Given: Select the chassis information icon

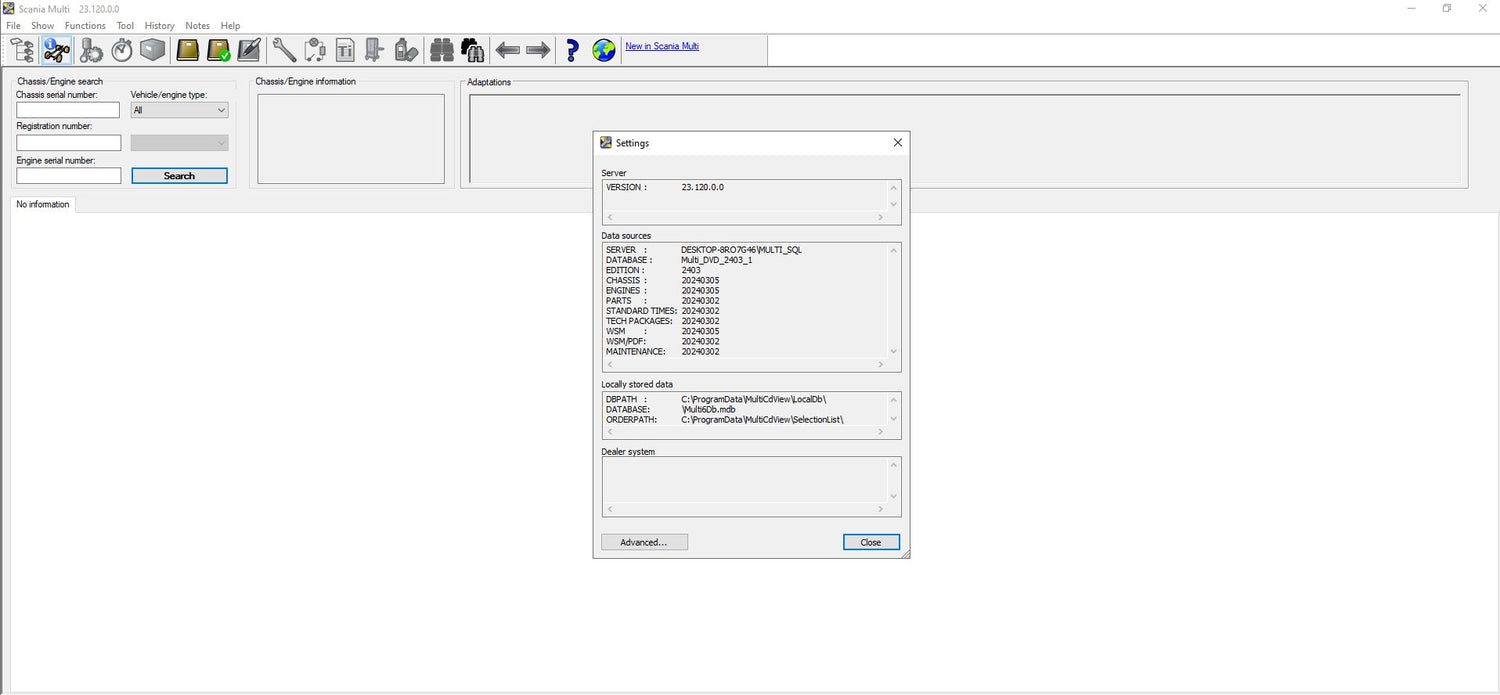Looking at the screenshot, I should [57, 50].
